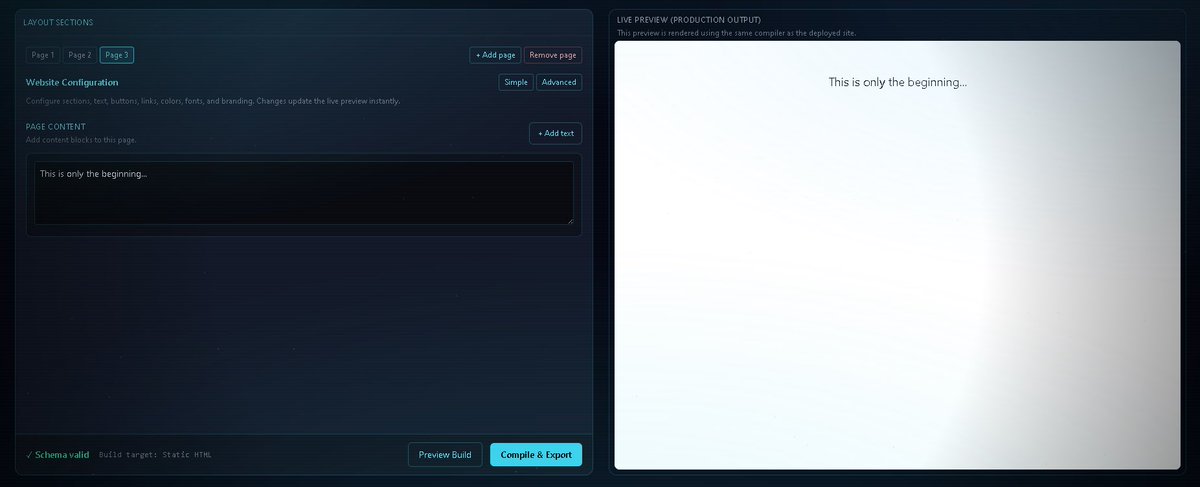This screenshot has width=1200, height=487.
Task: Click the Compile & Export button
Action: click(536, 455)
